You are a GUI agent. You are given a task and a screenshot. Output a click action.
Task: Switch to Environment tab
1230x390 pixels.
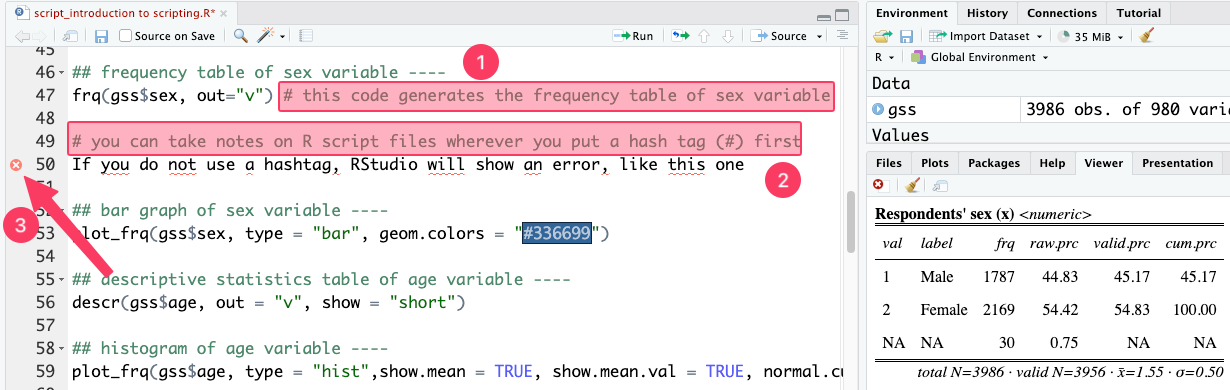(x=911, y=13)
